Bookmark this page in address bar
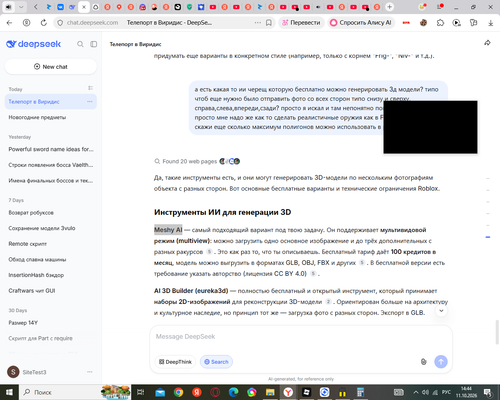The width and height of the screenshot is (500, 400). click(x=269, y=23)
